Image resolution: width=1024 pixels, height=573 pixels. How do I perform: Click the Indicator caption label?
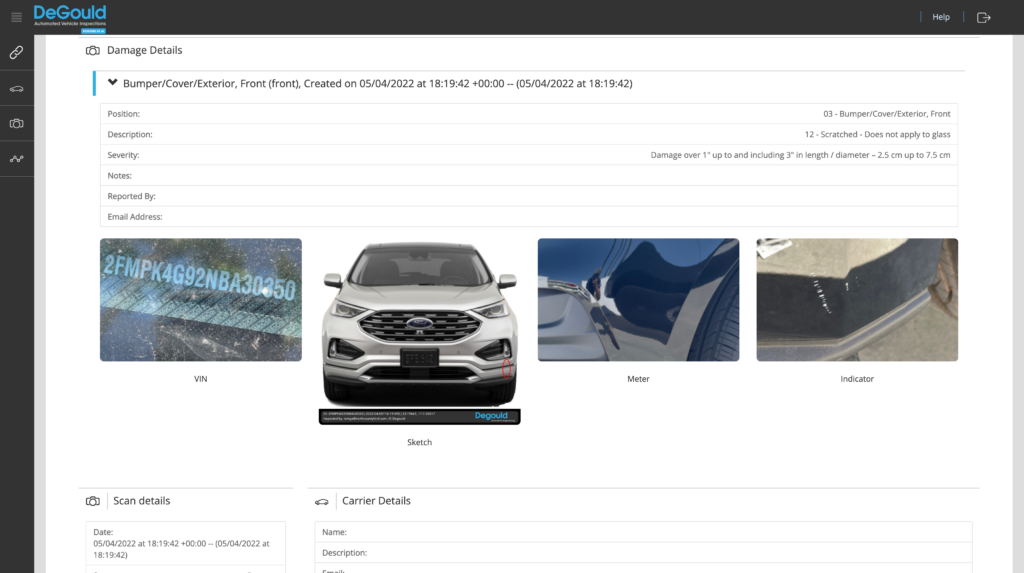(x=857, y=379)
